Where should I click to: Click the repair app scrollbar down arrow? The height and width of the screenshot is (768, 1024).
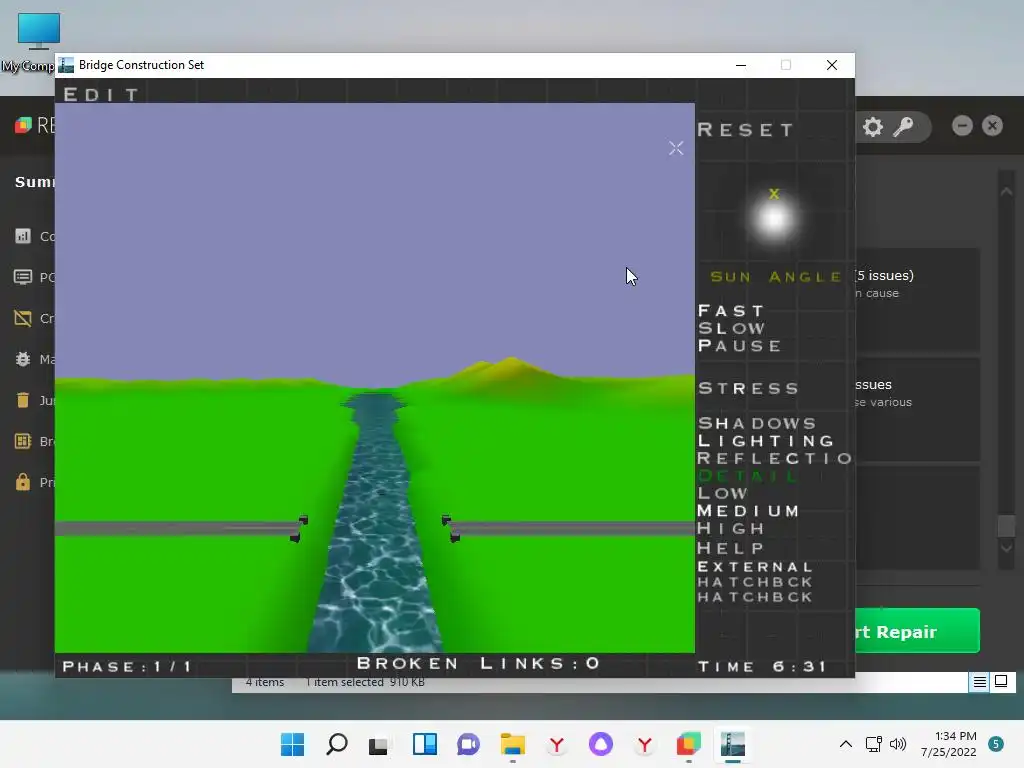pyautogui.click(x=1006, y=548)
